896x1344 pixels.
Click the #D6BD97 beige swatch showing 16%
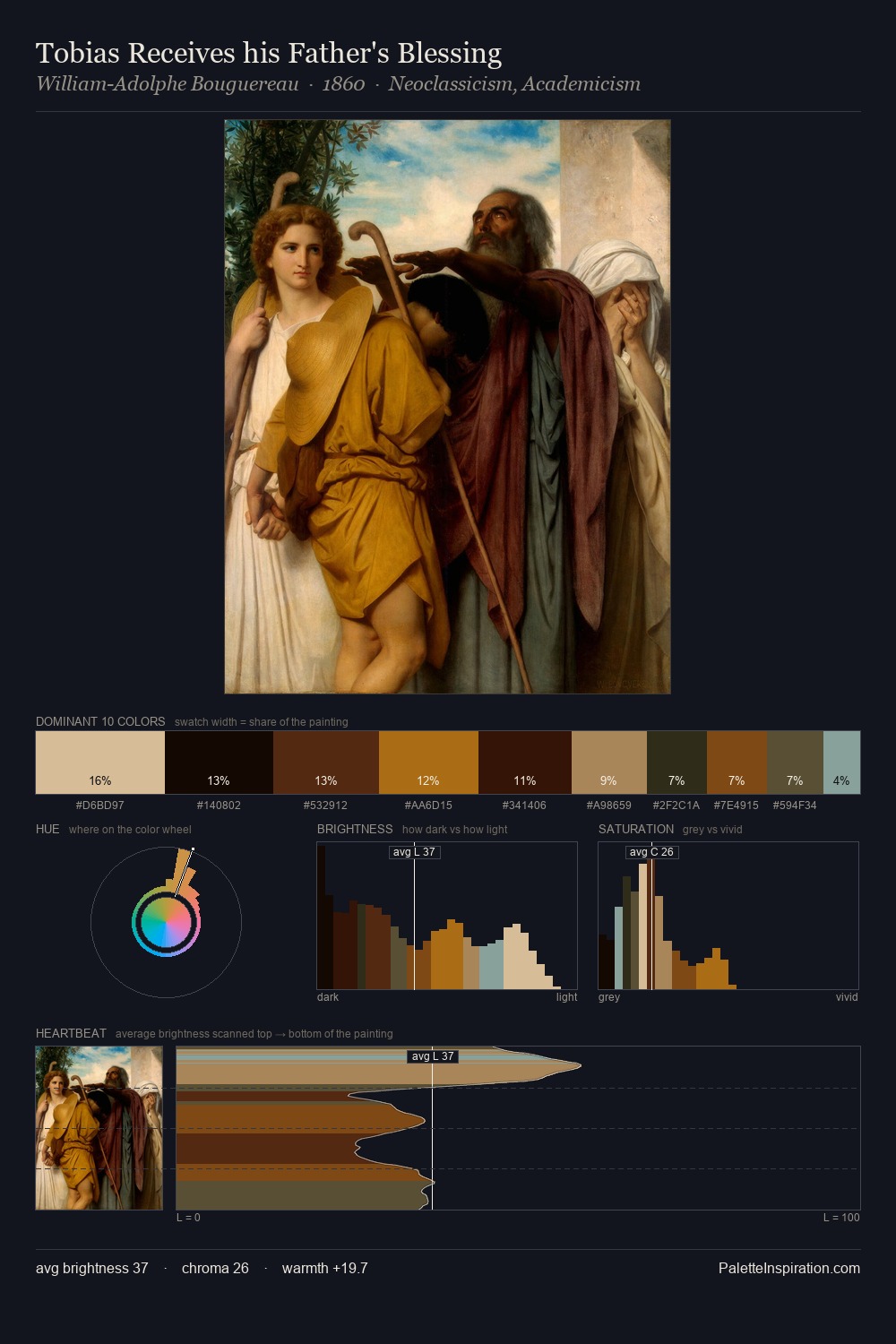tap(100, 762)
